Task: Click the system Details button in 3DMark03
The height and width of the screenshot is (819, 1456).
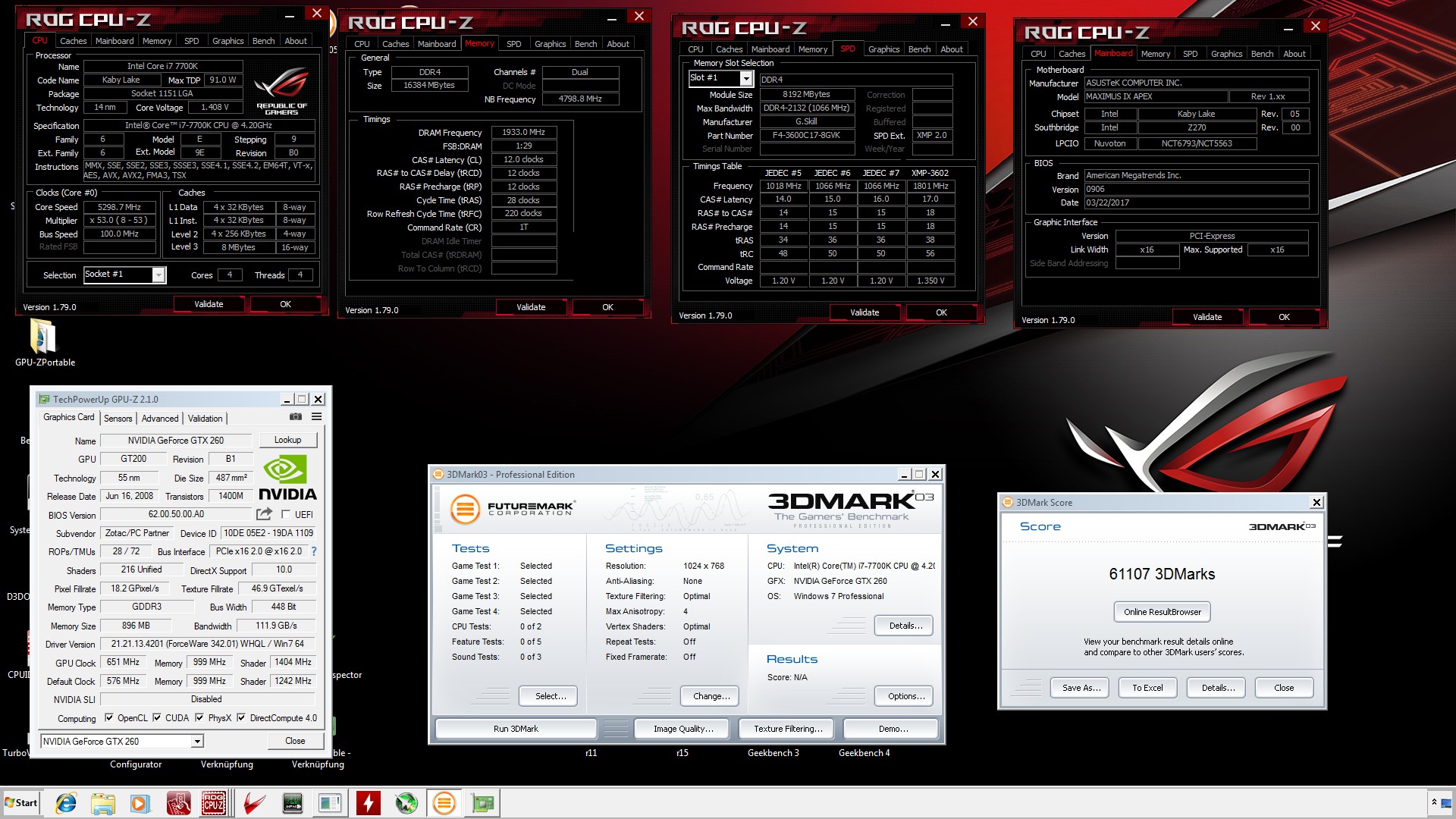Action: coord(905,626)
